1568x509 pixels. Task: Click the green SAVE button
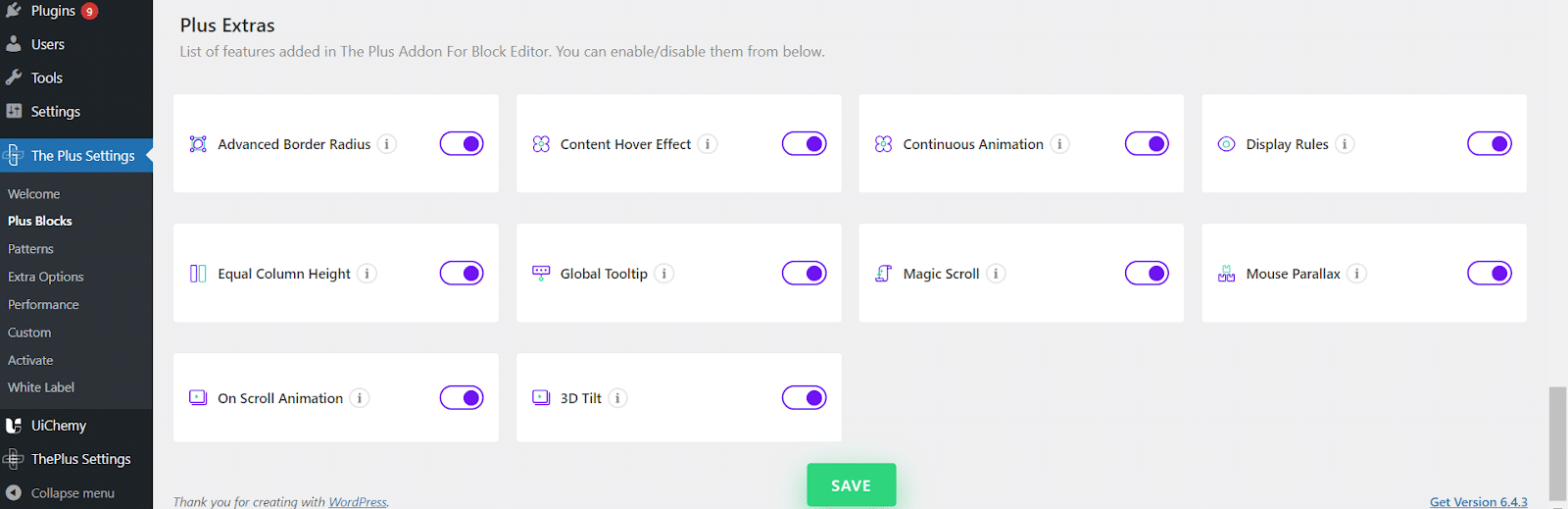851,485
